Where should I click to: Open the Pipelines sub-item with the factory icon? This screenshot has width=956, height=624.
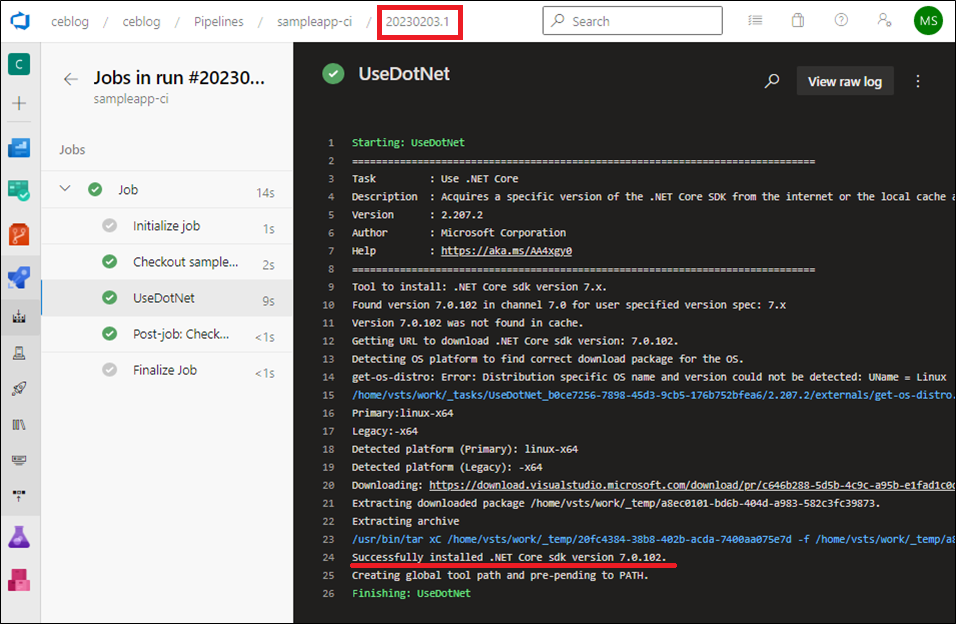(19, 317)
